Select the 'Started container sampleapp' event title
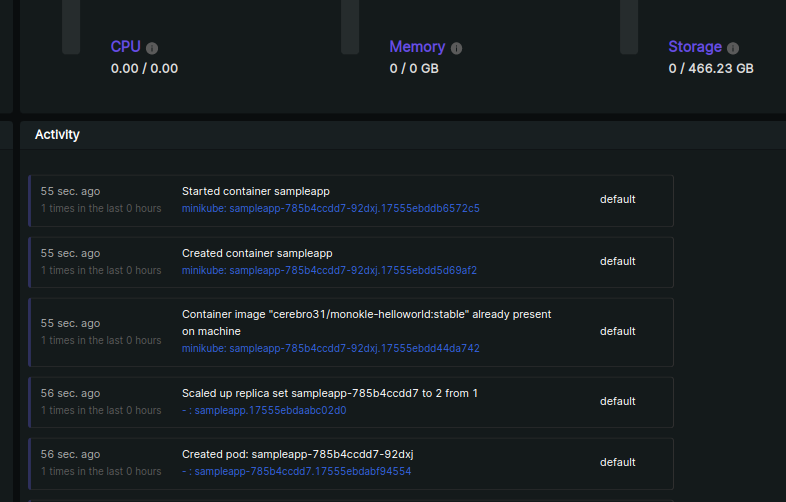Image resolution: width=786 pixels, height=502 pixels. point(255,191)
